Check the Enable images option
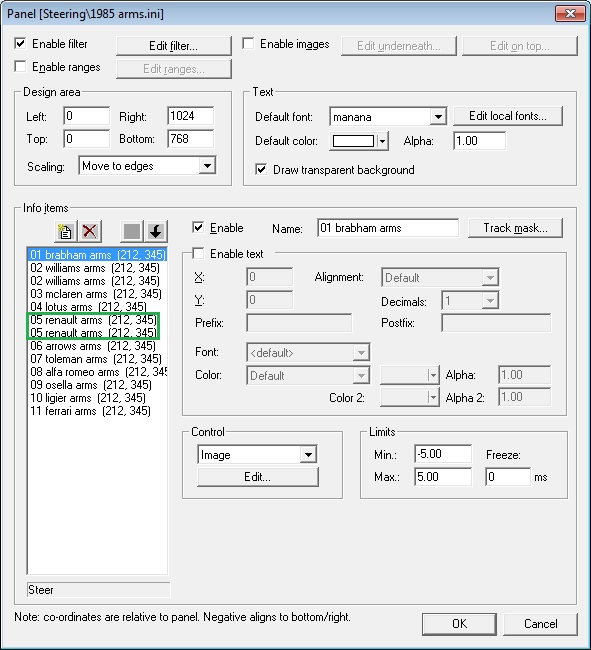This screenshot has width=591, height=650. pos(248,44)
